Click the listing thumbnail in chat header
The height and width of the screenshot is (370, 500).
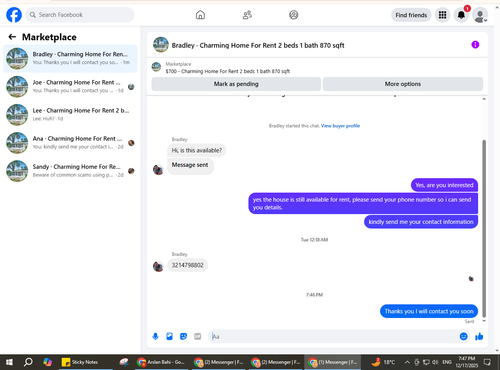161,45
